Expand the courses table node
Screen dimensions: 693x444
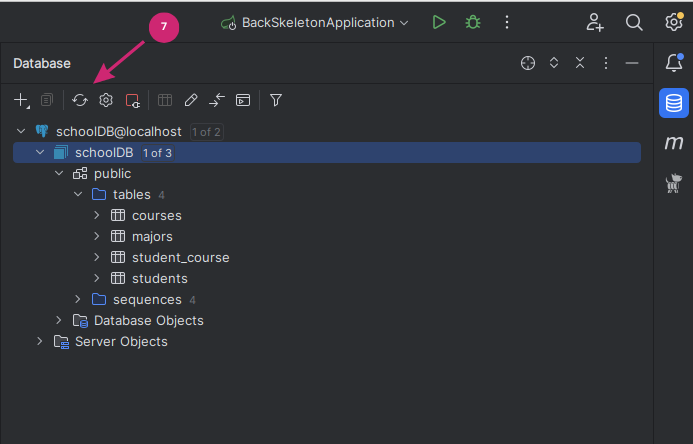(97, 215)
